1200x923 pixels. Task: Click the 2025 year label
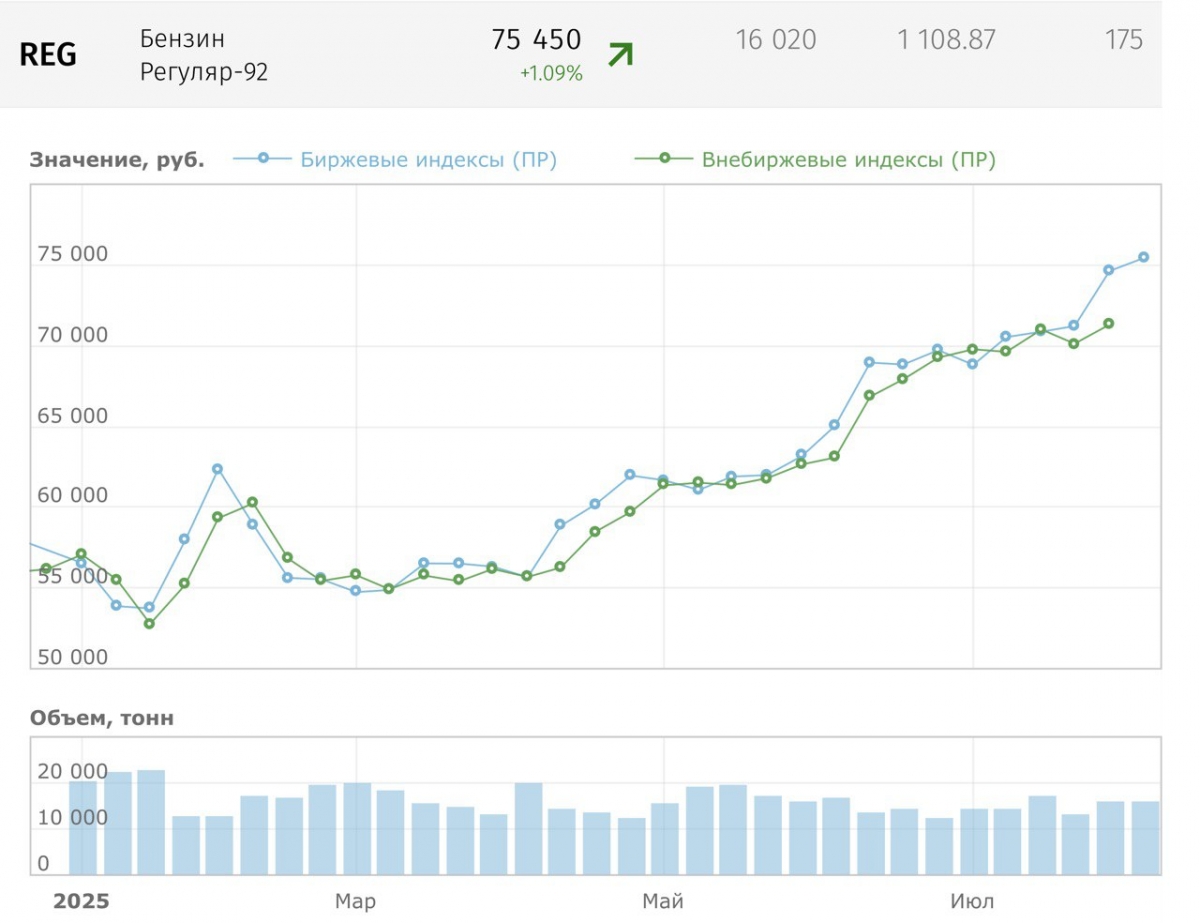click(80, 902)
